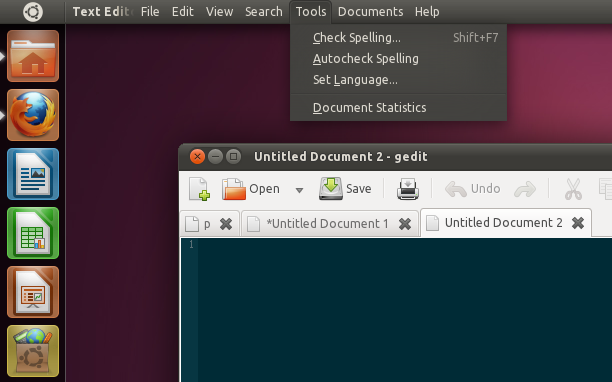Open the Ubuntu Dash home button

click(33, 12)
